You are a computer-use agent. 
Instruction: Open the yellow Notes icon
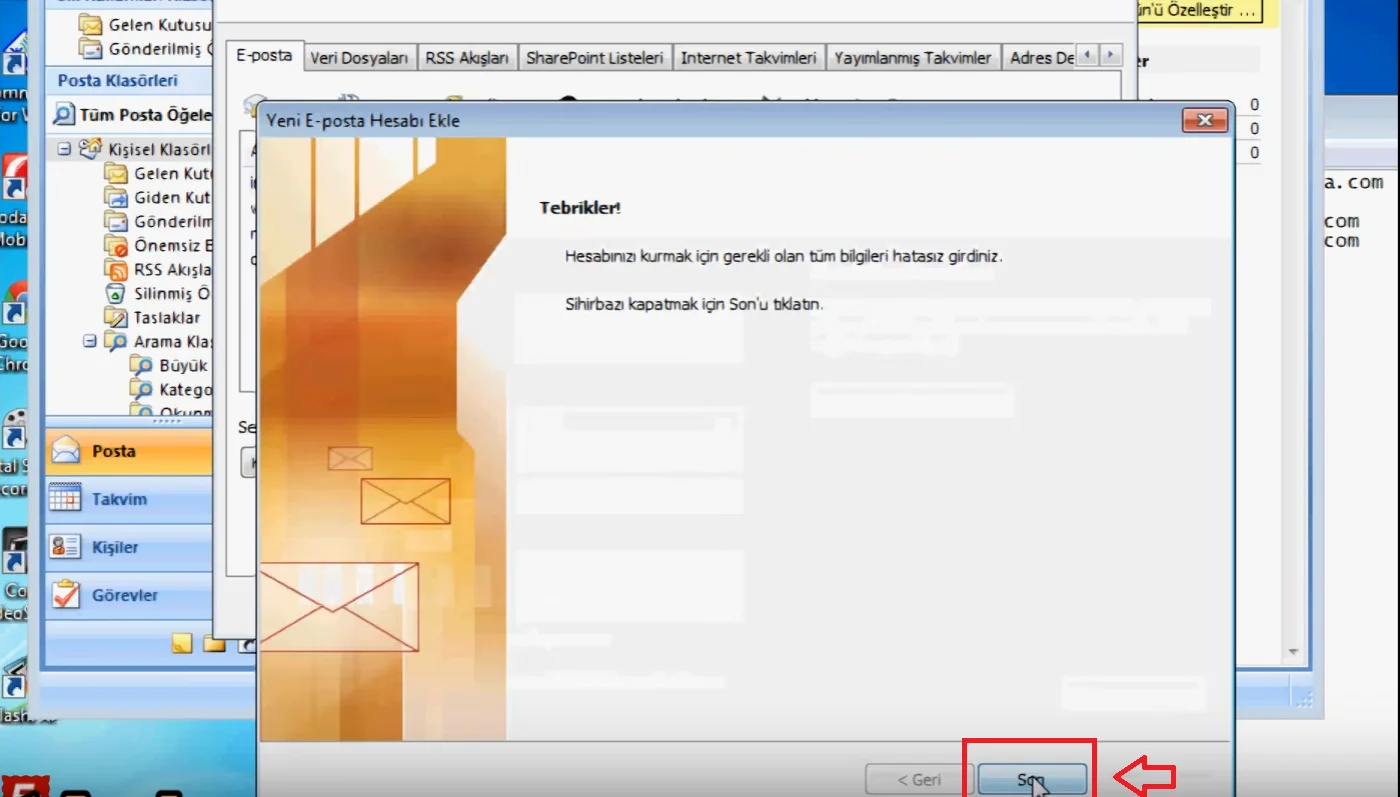click(x=181, y=643)
